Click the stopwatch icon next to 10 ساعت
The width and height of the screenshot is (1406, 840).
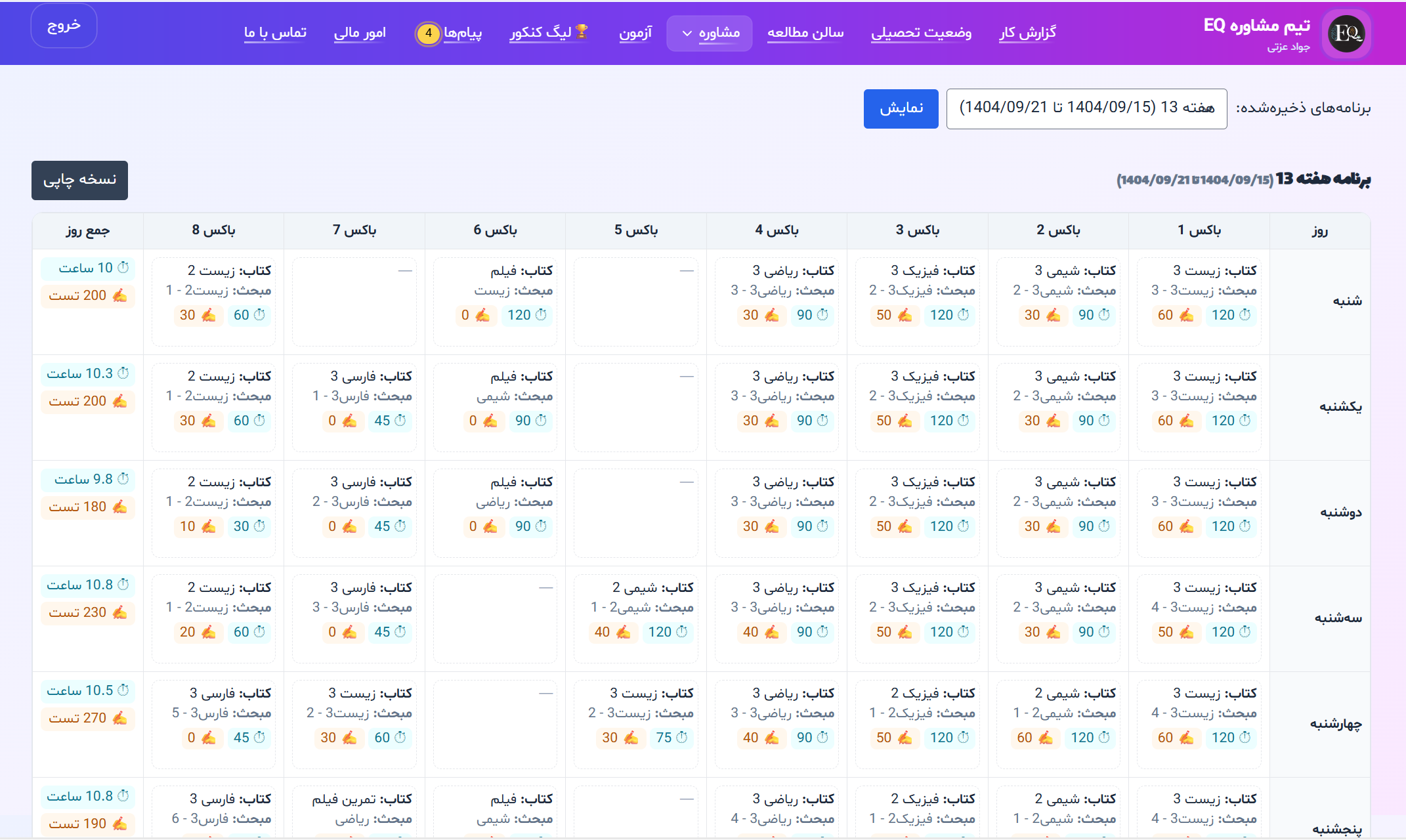(123, 268)
